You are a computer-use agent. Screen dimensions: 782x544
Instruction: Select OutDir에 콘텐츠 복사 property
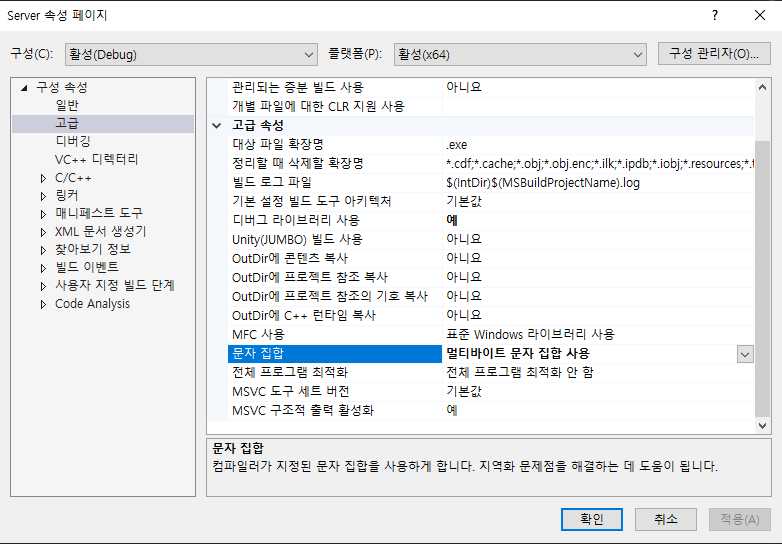pos(335,258)
